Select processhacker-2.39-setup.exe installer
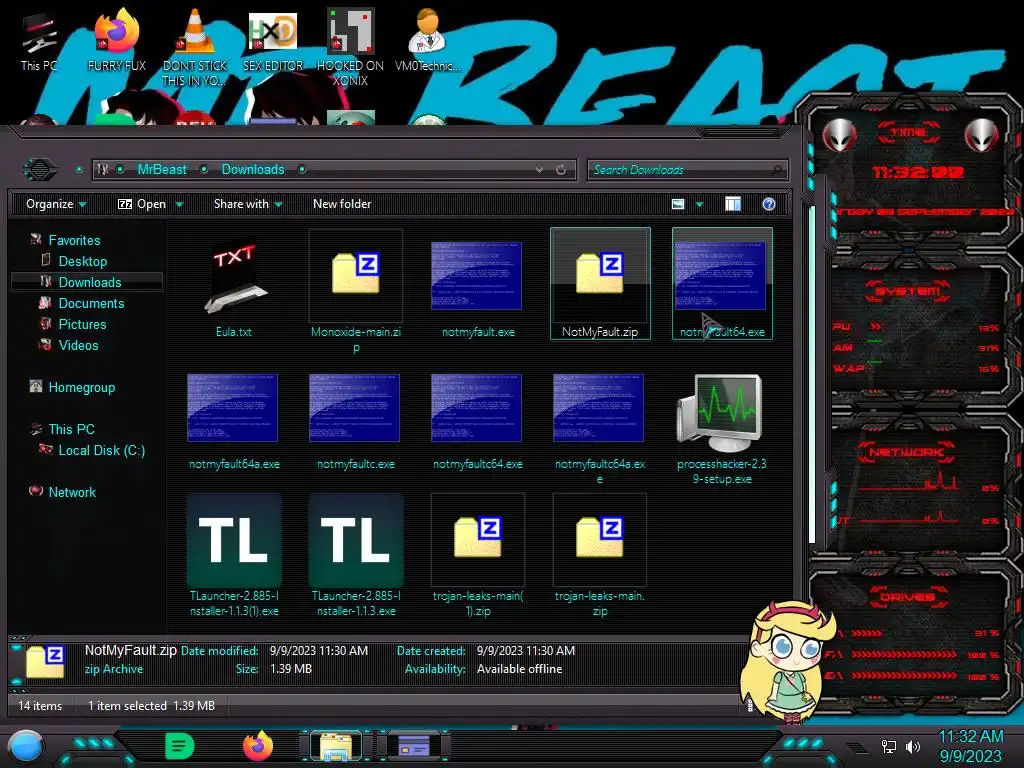 tap(722, 430)
